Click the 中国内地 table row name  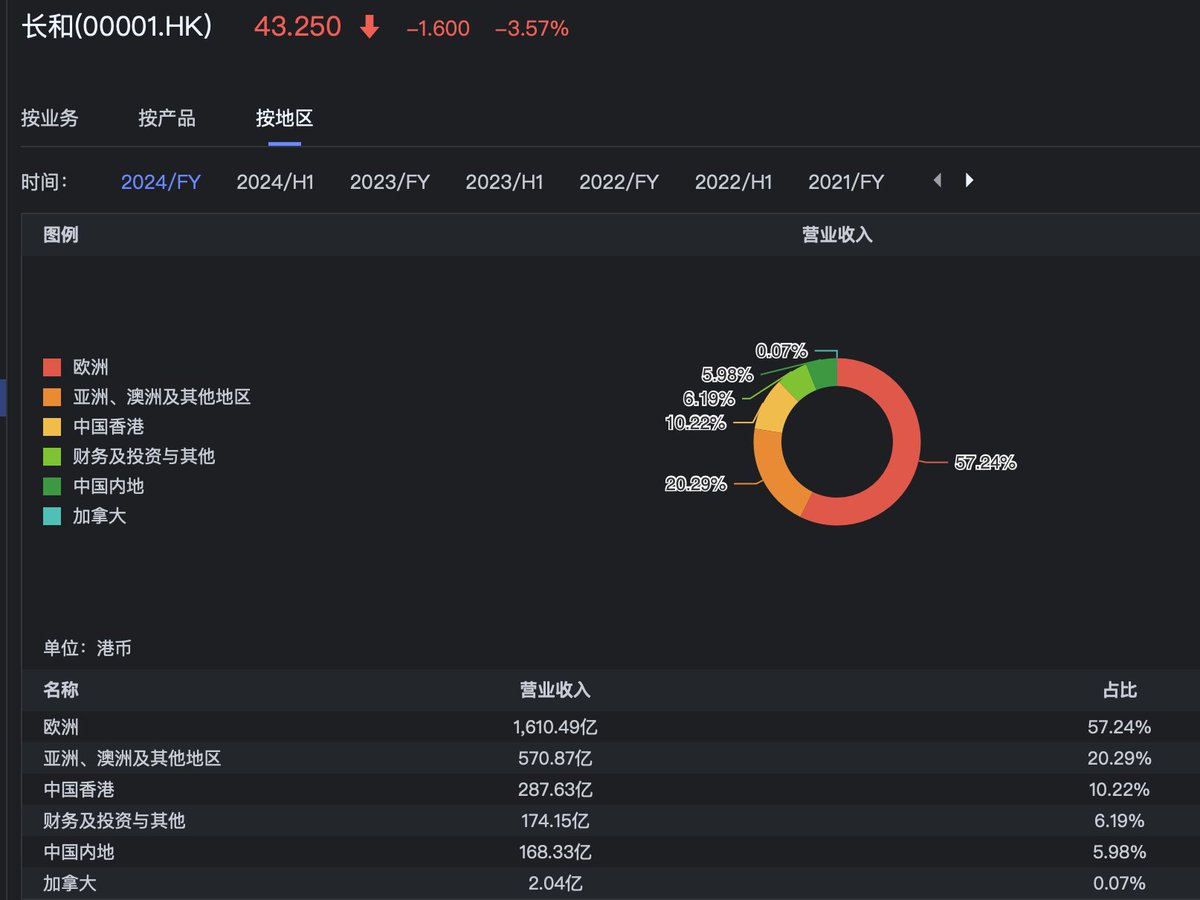79,852
